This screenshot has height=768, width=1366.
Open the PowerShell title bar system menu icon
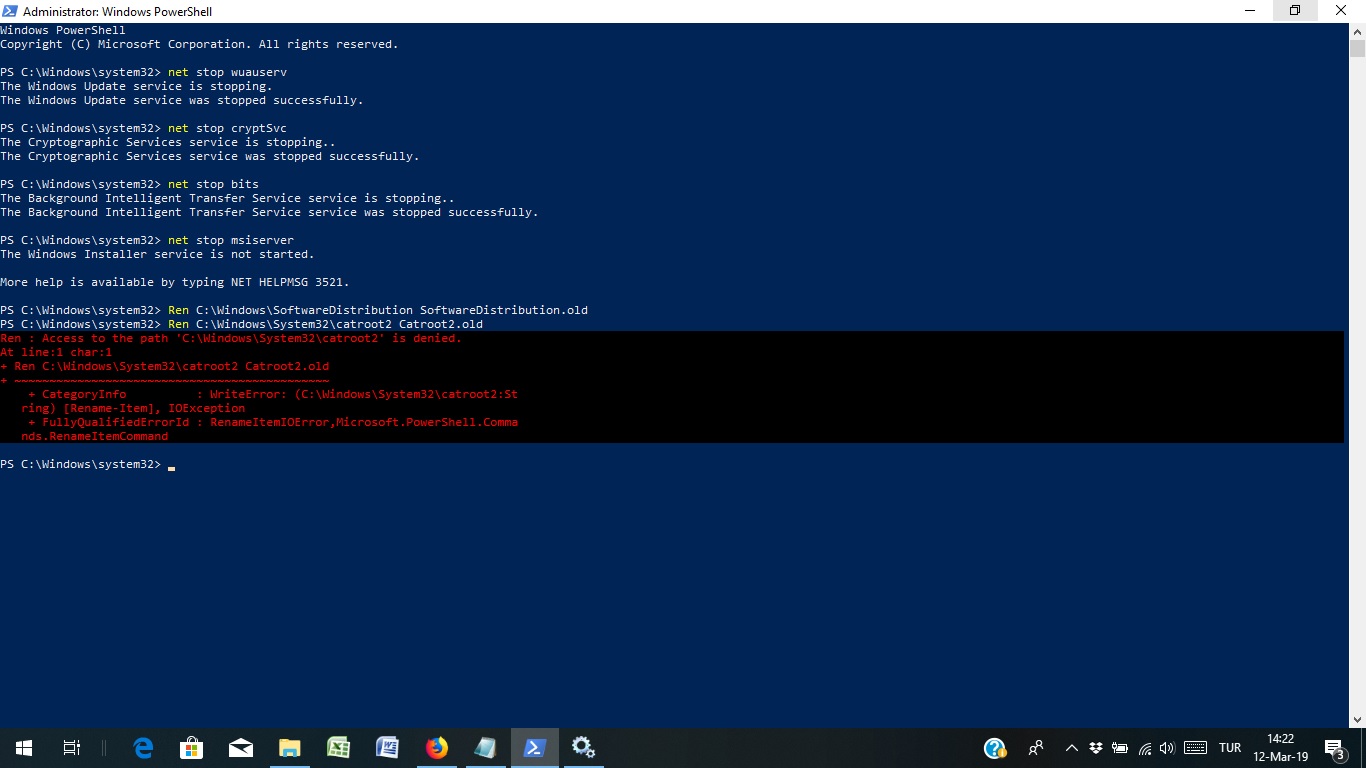(10, 11)
